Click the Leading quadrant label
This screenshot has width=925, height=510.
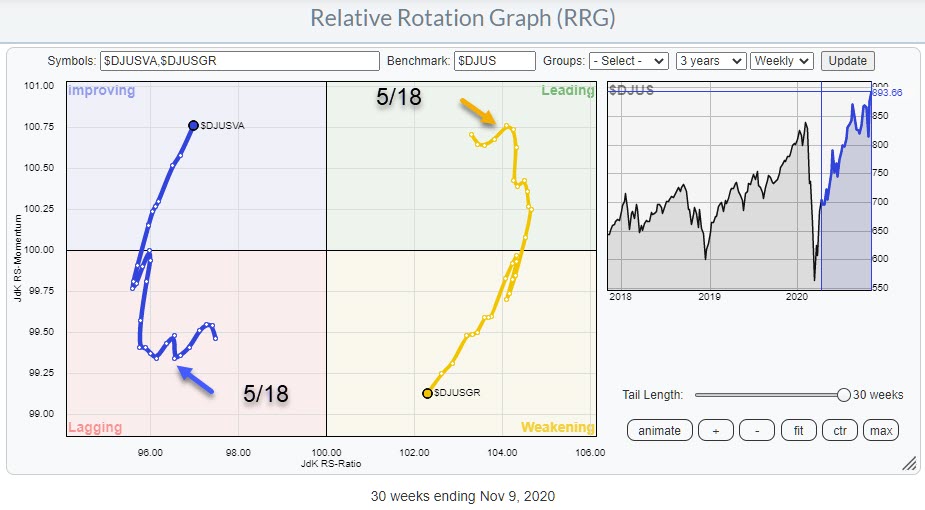(x=567, y=91)
